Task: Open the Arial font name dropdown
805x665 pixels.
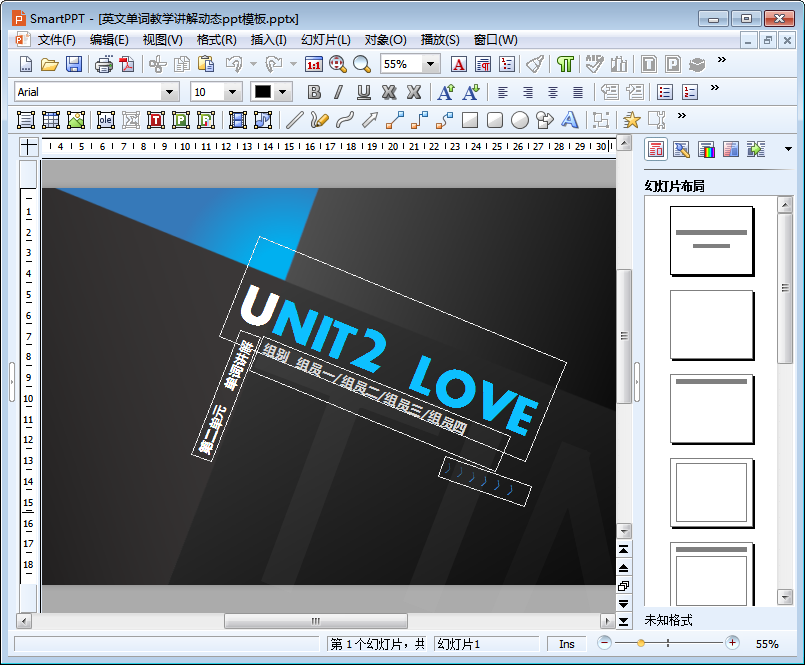Action: pyautogui.click(x=169, y=92)
